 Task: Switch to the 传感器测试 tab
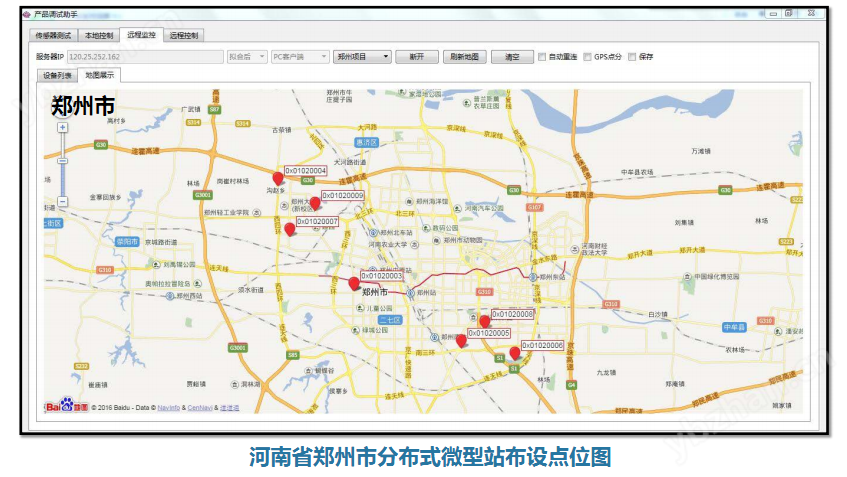click(x=54, y=36)
